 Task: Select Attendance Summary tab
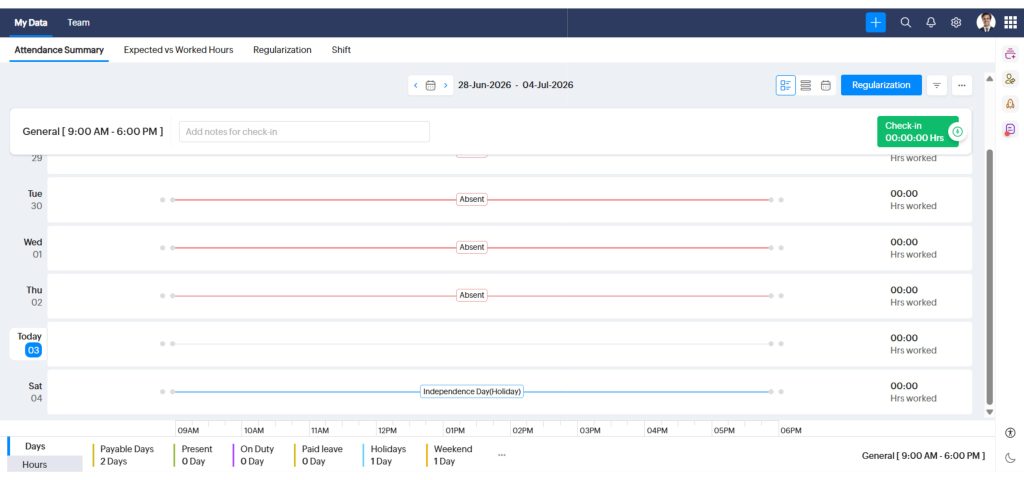click(59, 50)
